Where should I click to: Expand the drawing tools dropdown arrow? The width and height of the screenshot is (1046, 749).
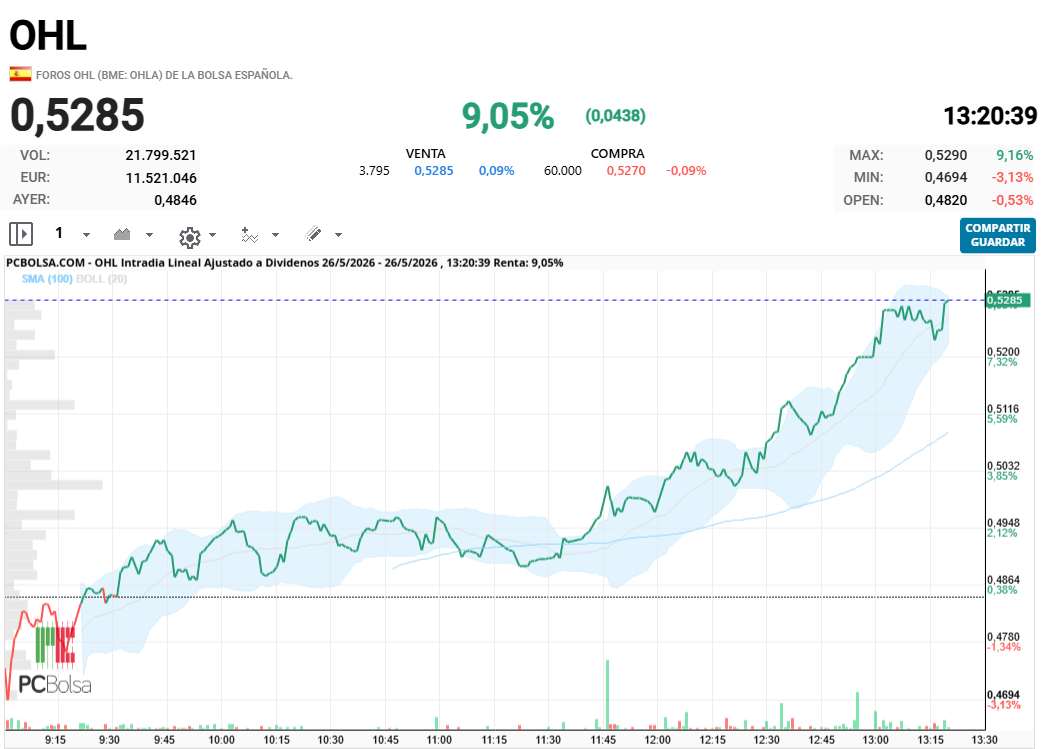[338, 235]
